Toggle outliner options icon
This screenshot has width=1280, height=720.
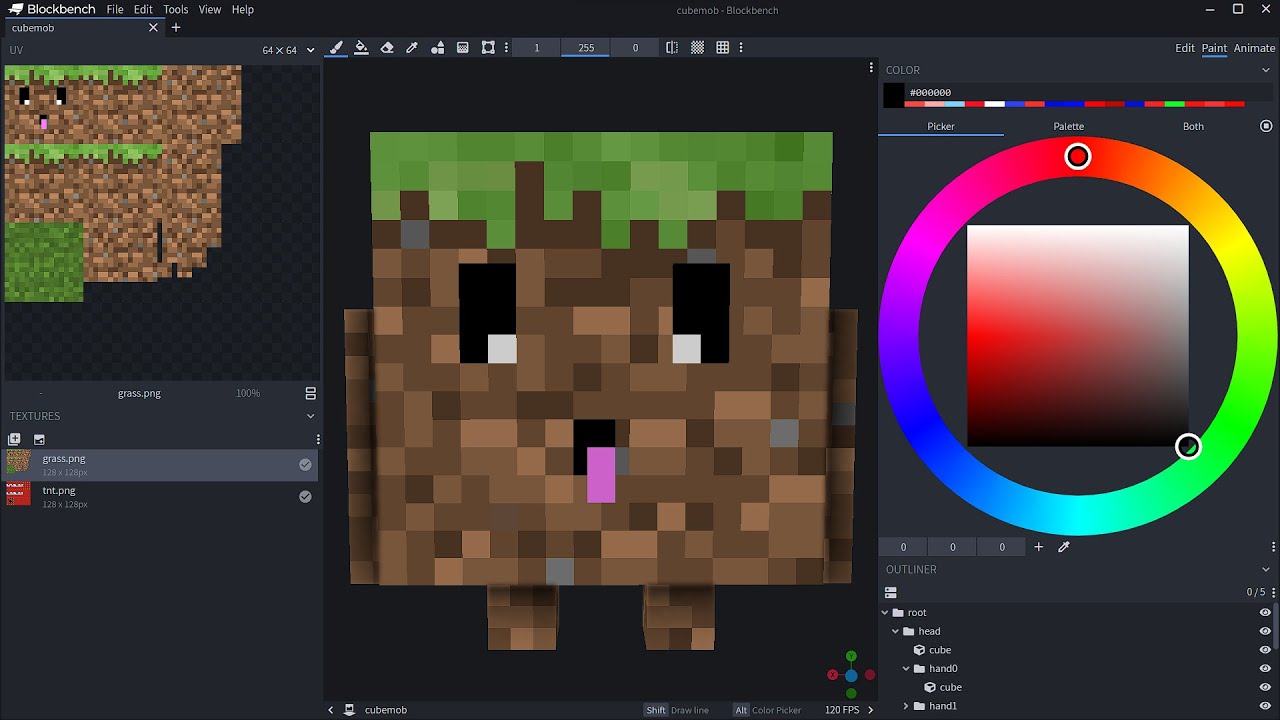pos(891,592)
